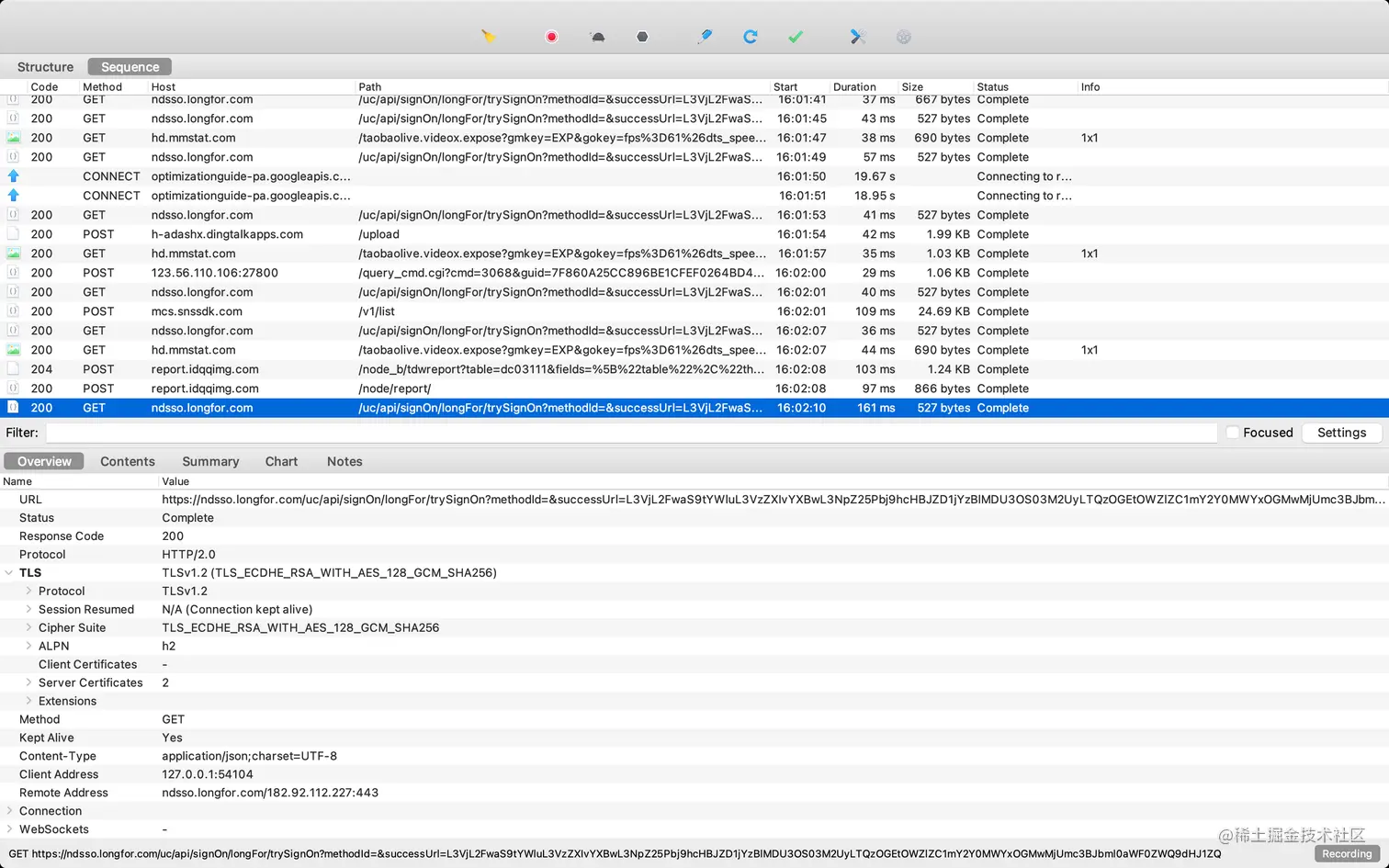Click the 19.67 s duration cell
Image resolution: width=1389 pixels, height=868 pixels.
tap(875, 176)
